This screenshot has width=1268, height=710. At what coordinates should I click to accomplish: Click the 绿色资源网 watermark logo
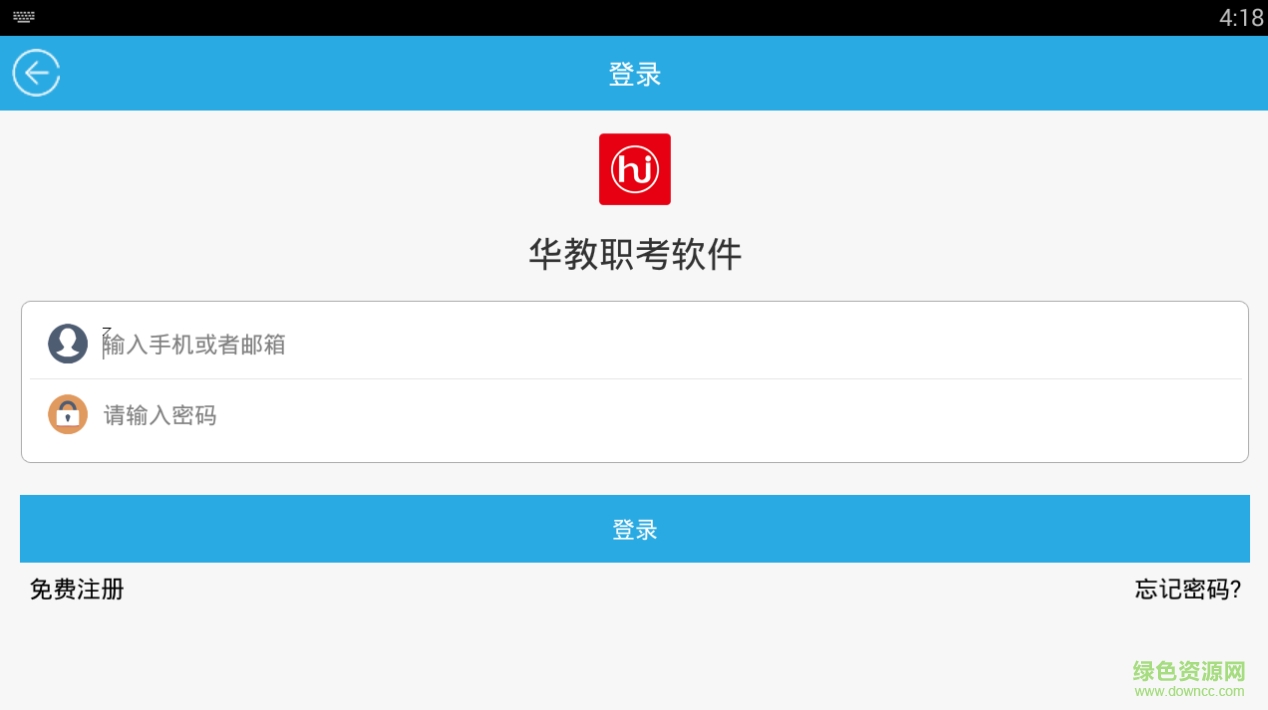click(x=1189, y=671)
